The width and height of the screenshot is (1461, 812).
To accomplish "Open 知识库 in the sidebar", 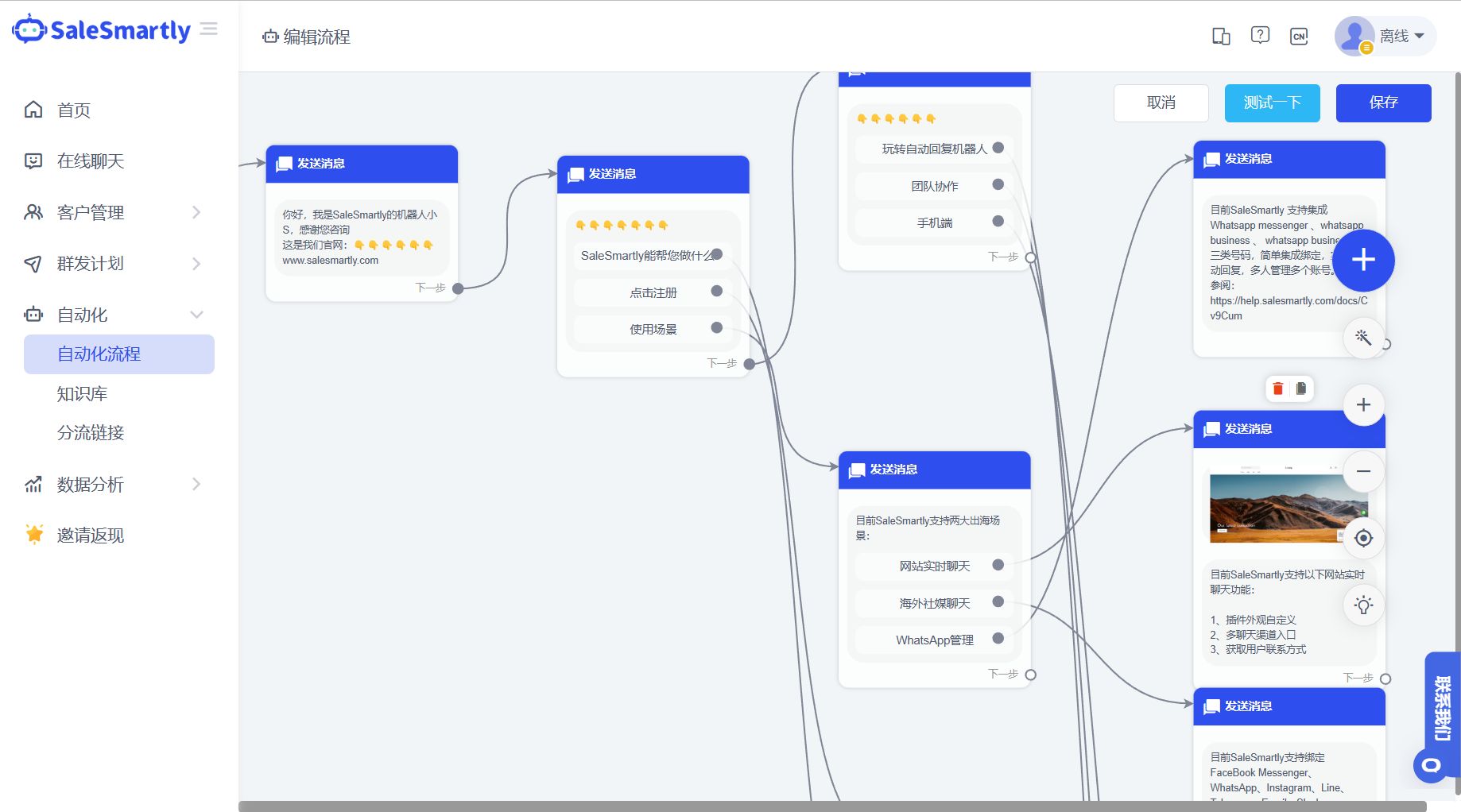I will tap(82, 394).
